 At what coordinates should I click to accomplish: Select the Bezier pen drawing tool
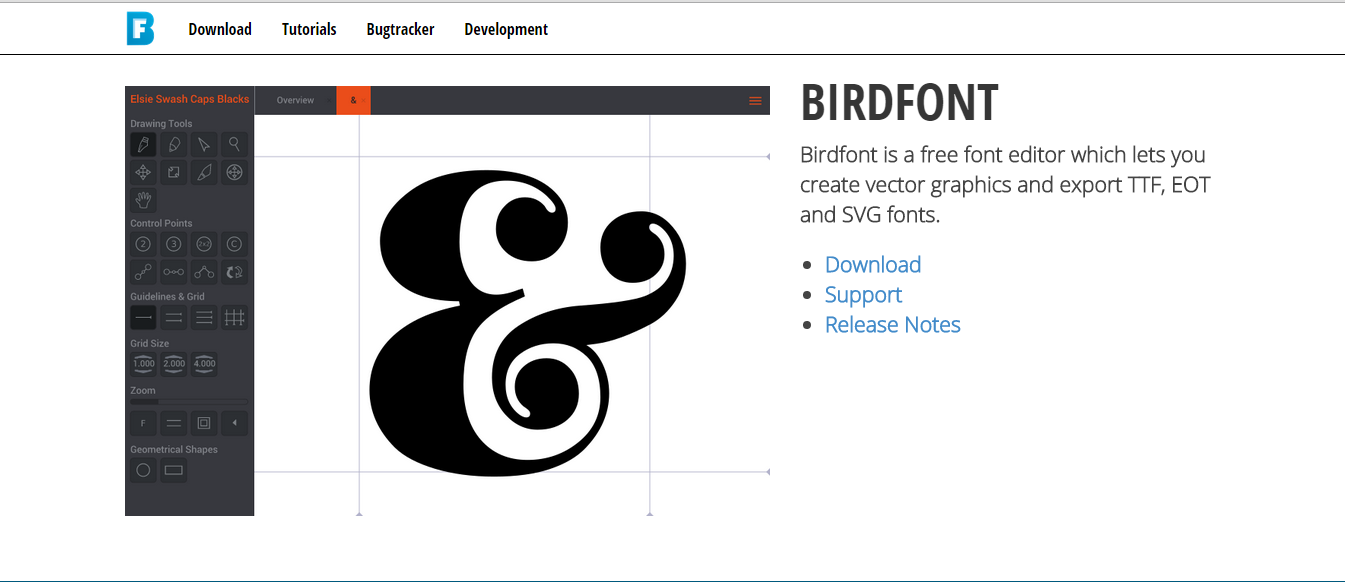point(143,144)
